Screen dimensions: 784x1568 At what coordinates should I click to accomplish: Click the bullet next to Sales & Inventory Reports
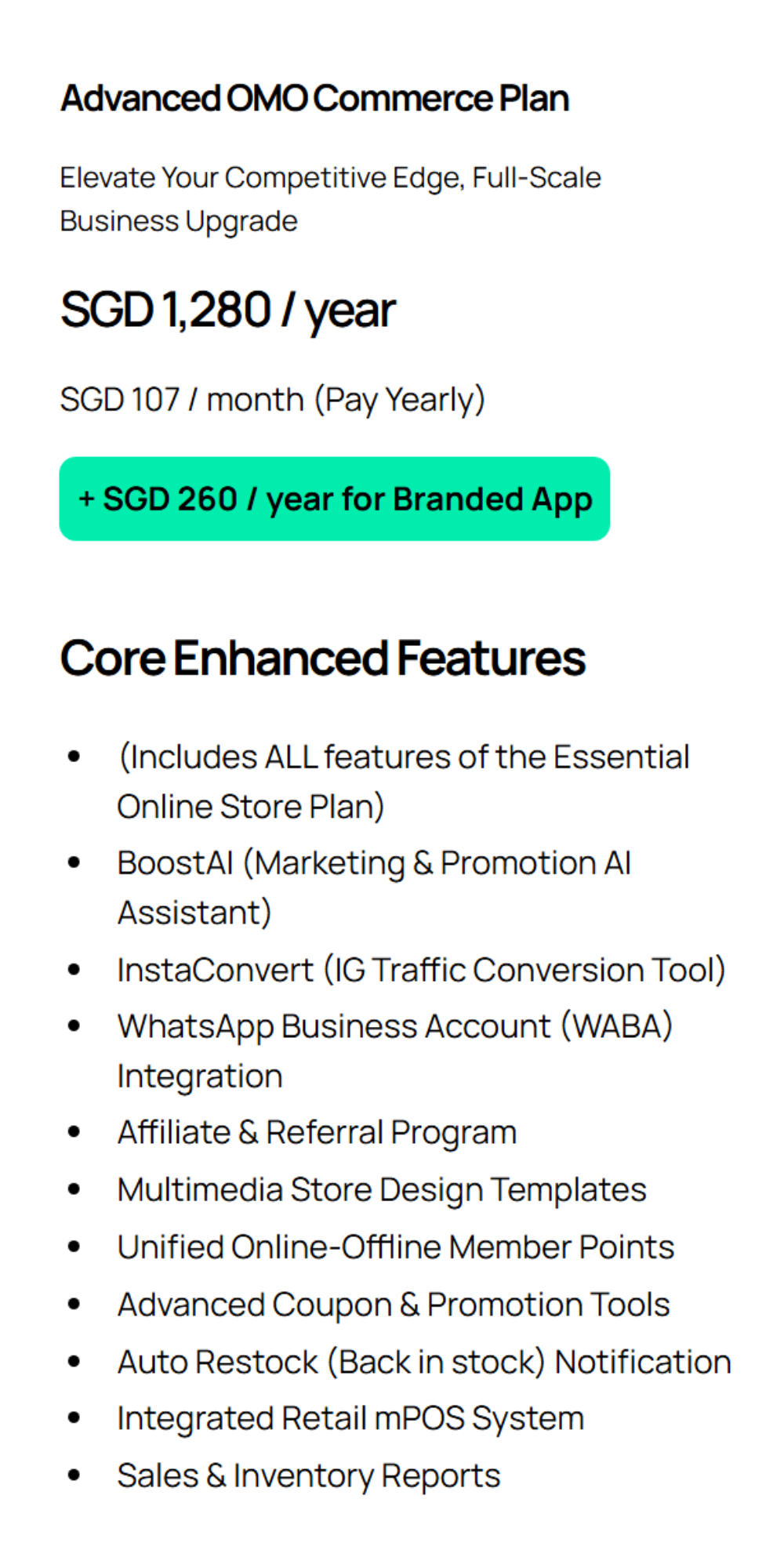74,1475
